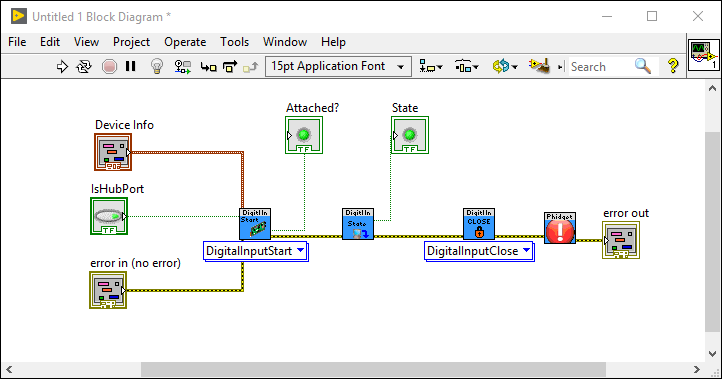Screen dimensions: 722x379
Task: Open the View menu
Action: (x=86, y=42)
